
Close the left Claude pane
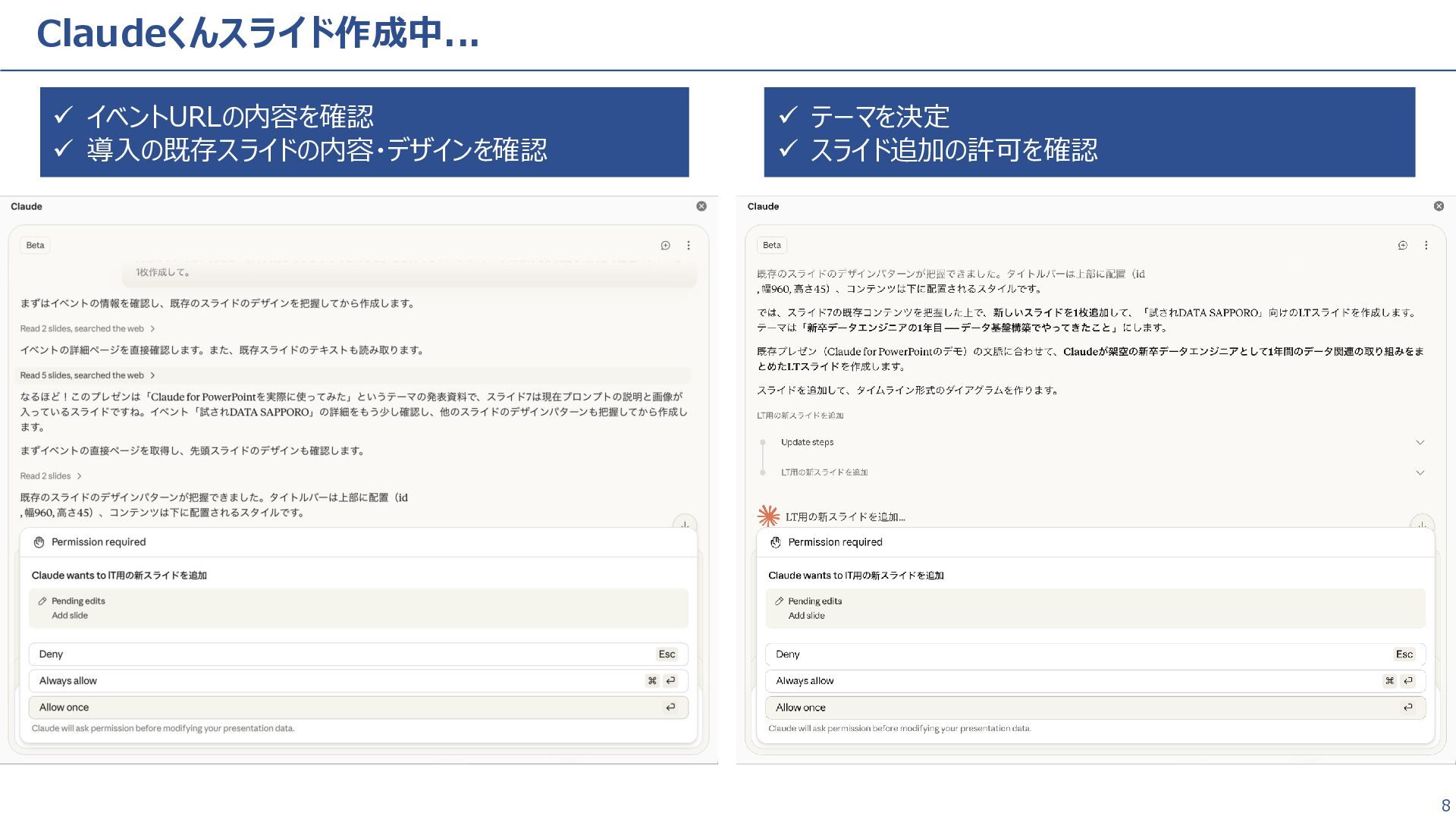pos(701,206)
